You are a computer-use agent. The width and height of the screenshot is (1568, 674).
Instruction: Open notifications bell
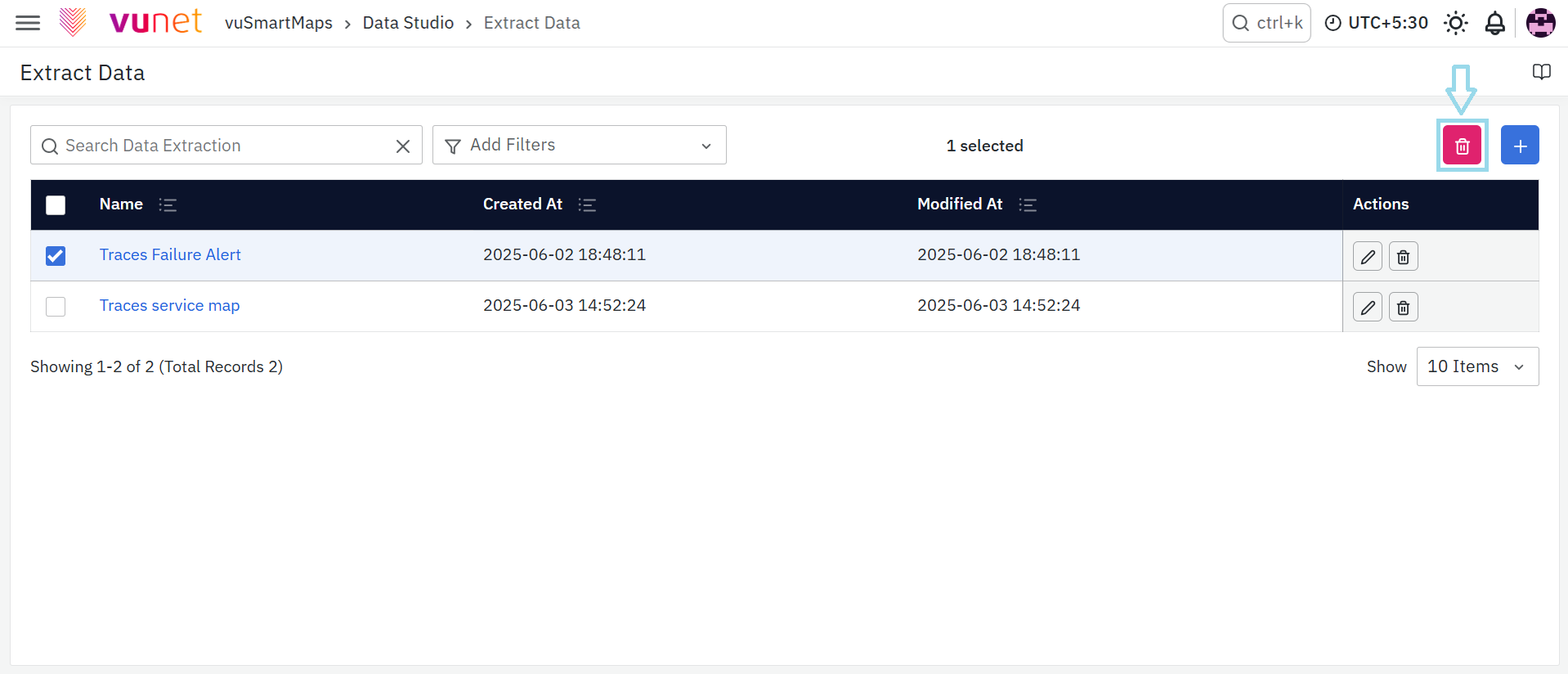click(x=1495, y=23)
